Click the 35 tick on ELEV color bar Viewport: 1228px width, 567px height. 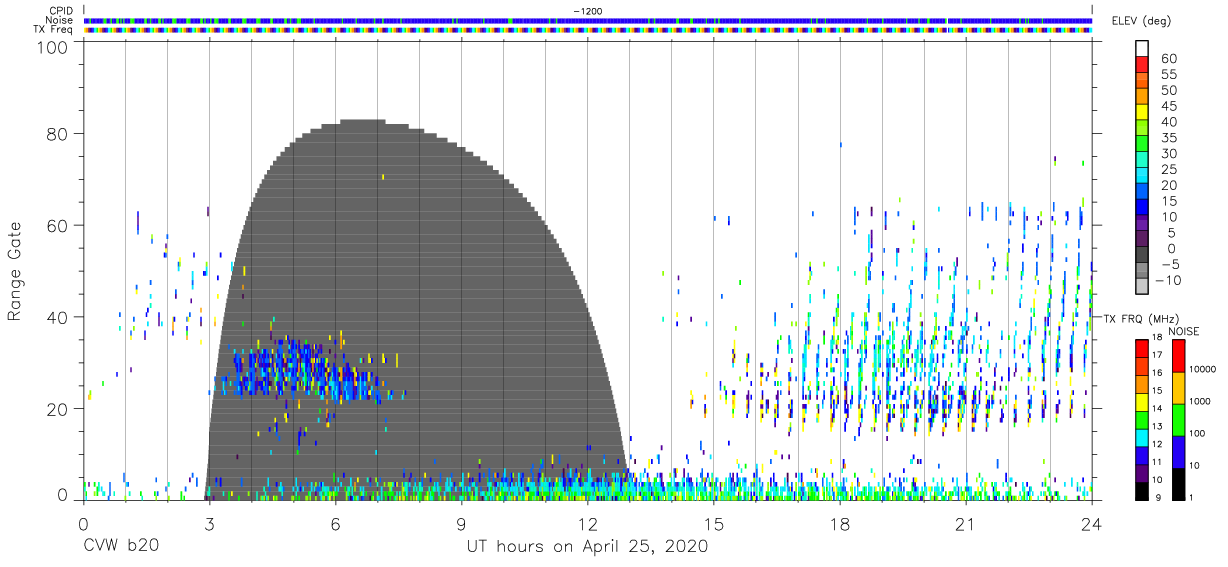1168,138
